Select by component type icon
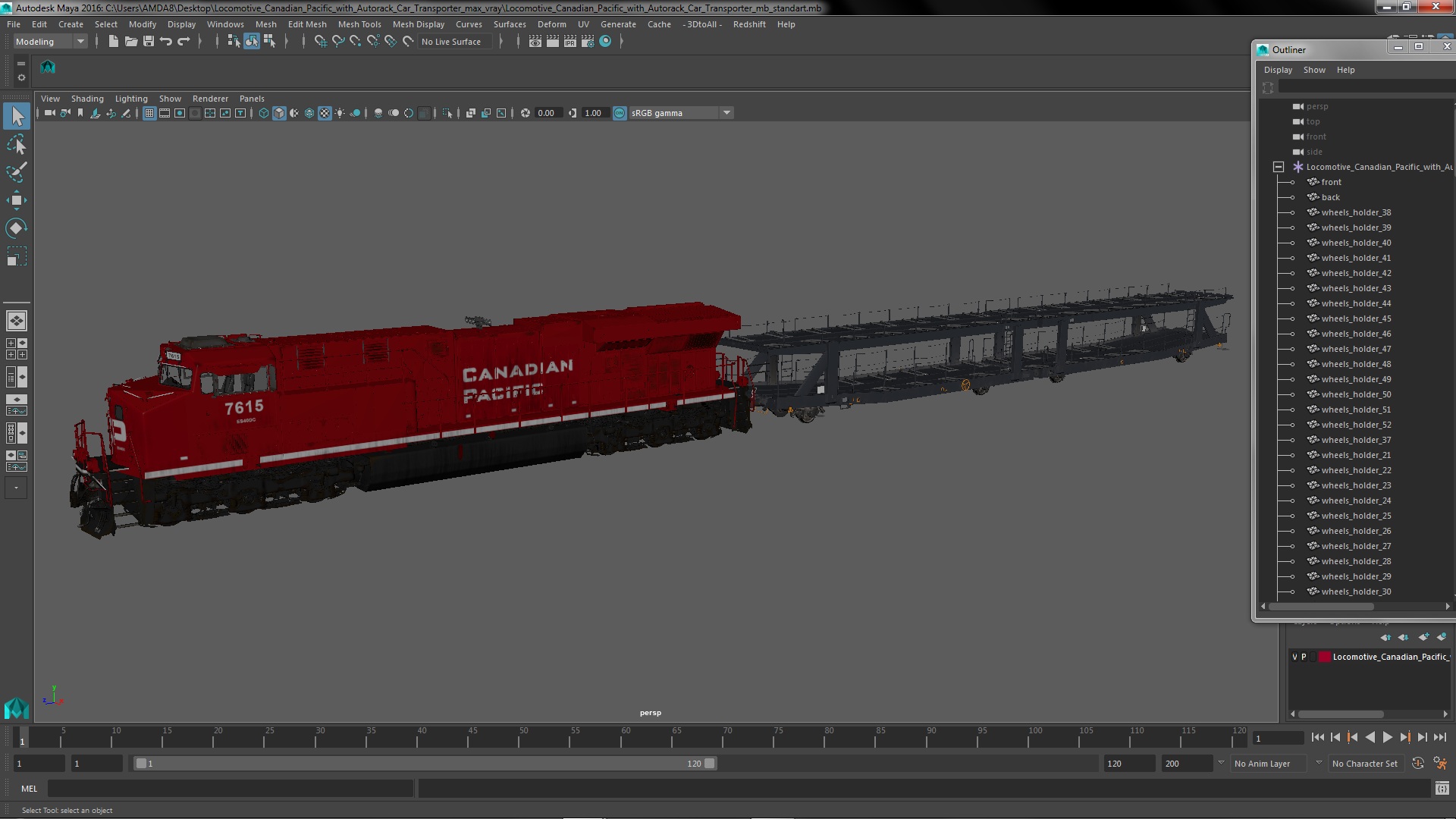 [x=269, y=42]
